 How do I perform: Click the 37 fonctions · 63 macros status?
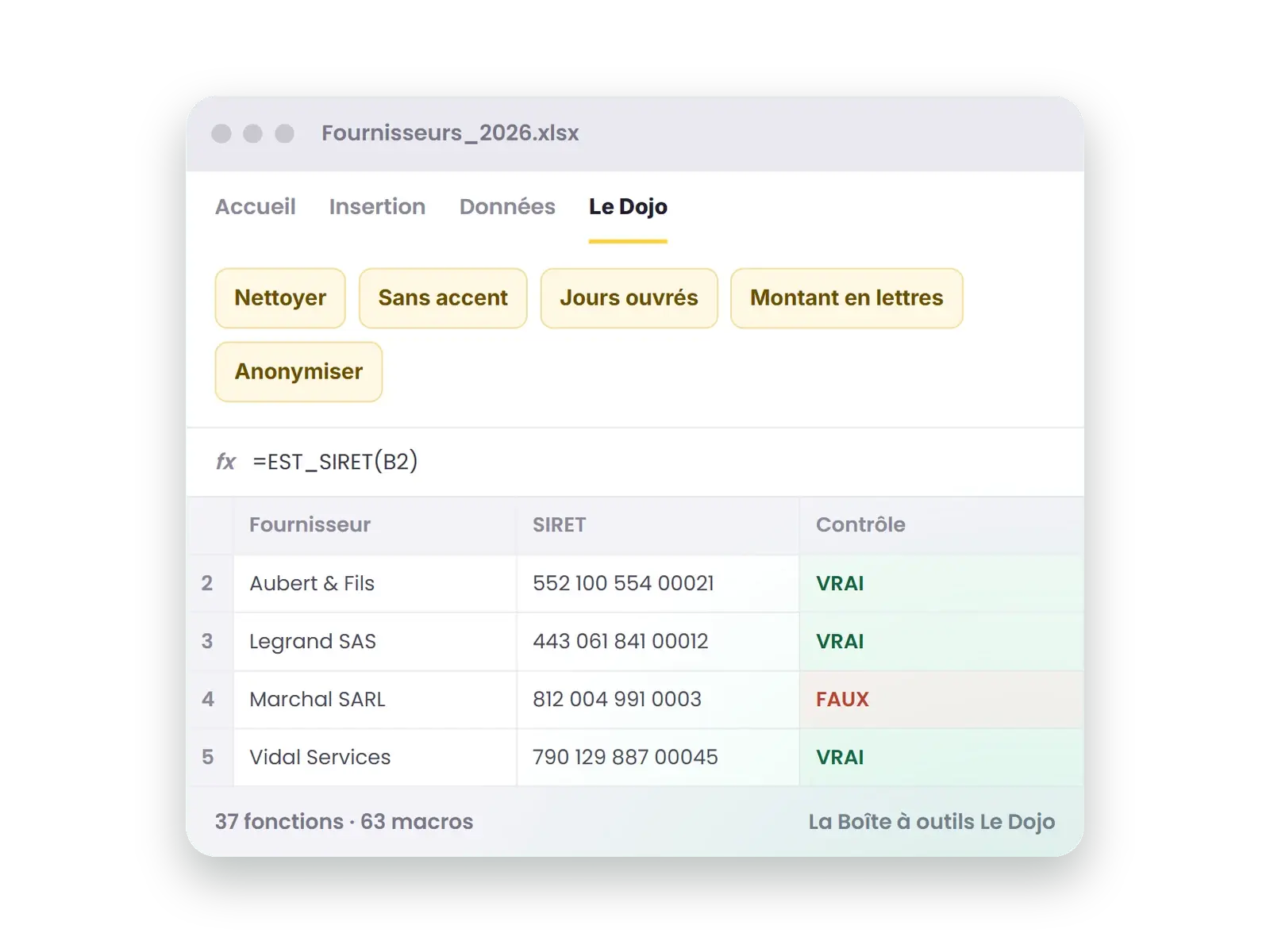(x=344, y=821)
